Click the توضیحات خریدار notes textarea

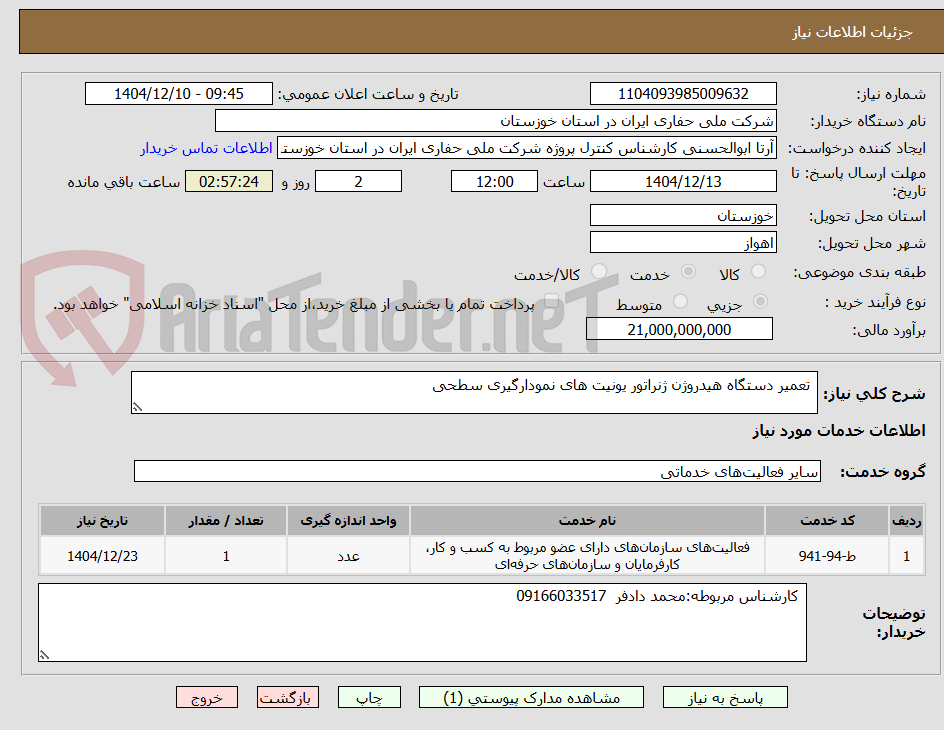pos(422,622)
